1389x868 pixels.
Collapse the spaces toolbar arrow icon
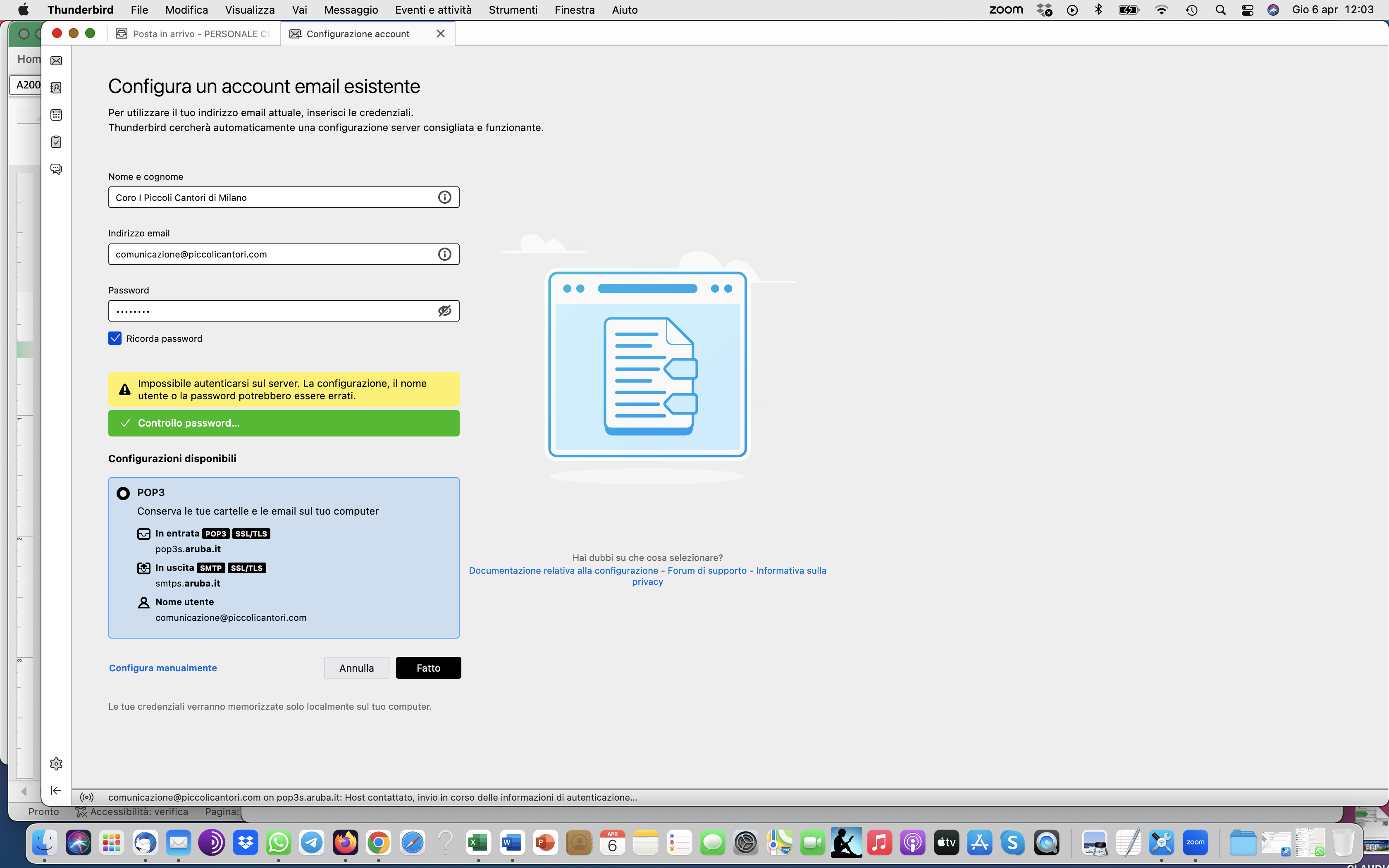pos(56,790)
